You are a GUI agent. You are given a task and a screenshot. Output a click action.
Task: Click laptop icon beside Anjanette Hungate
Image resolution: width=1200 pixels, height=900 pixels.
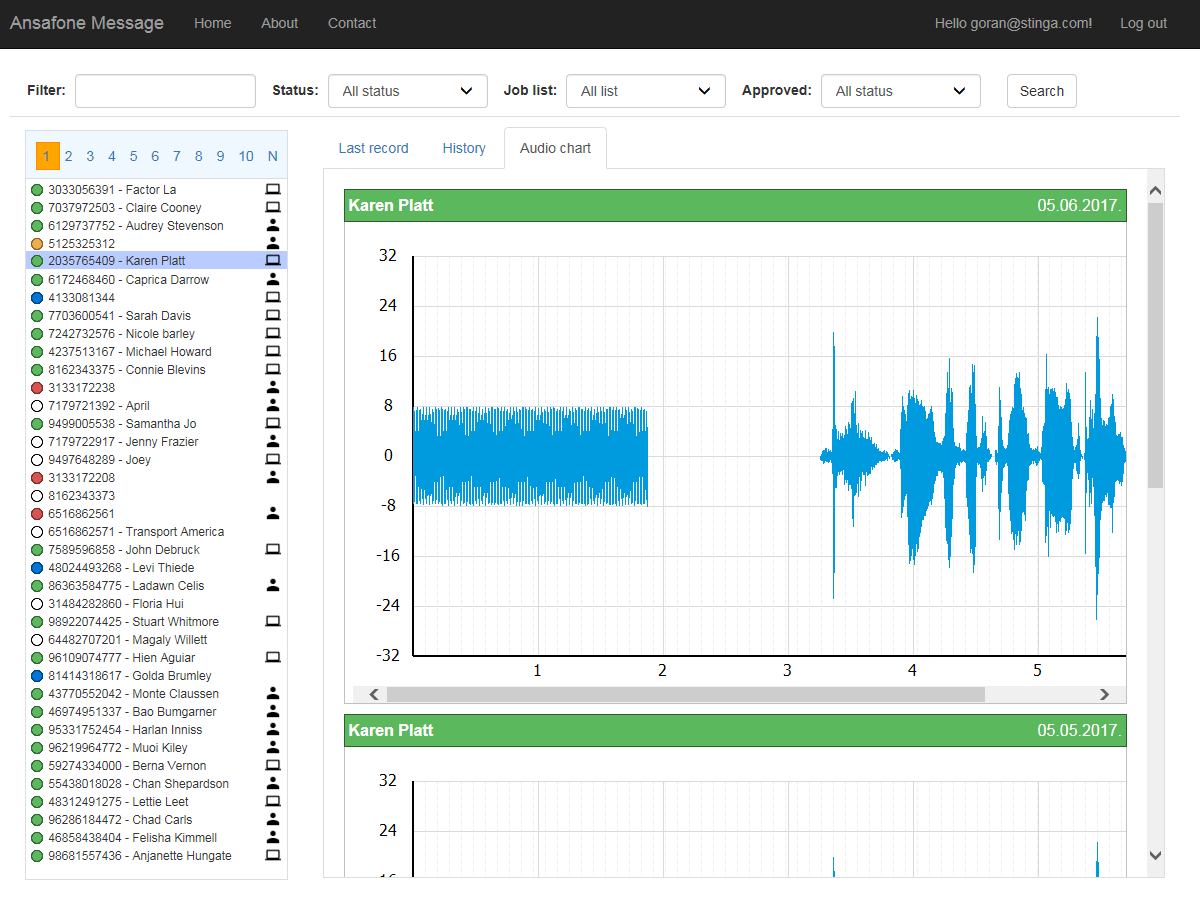pos(272,855)
